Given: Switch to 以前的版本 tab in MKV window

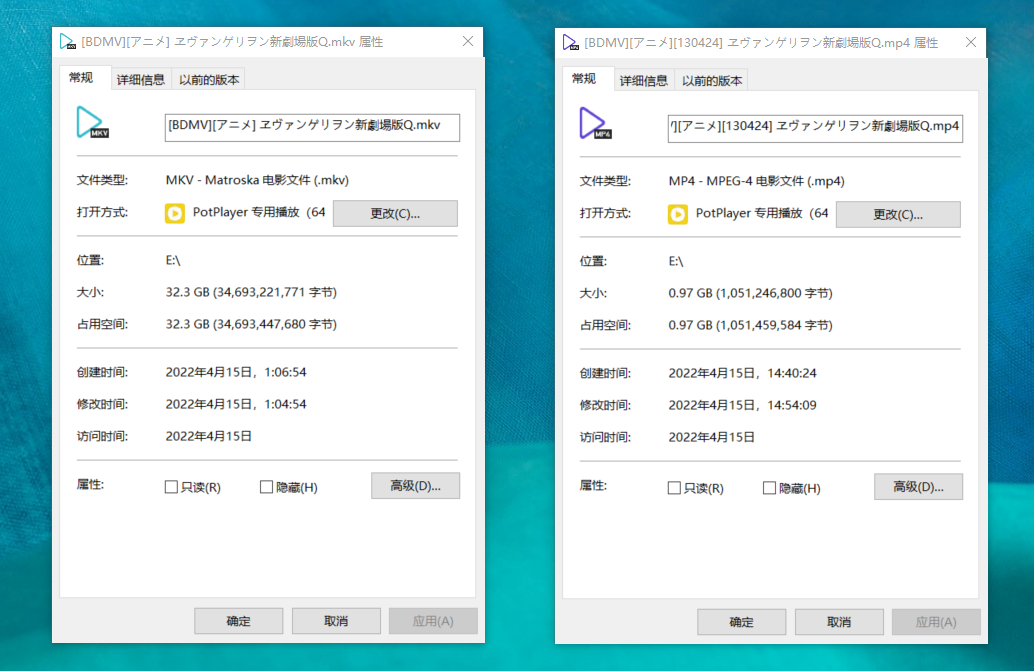Looking at the screenshot, I should (x=209, y=80).
